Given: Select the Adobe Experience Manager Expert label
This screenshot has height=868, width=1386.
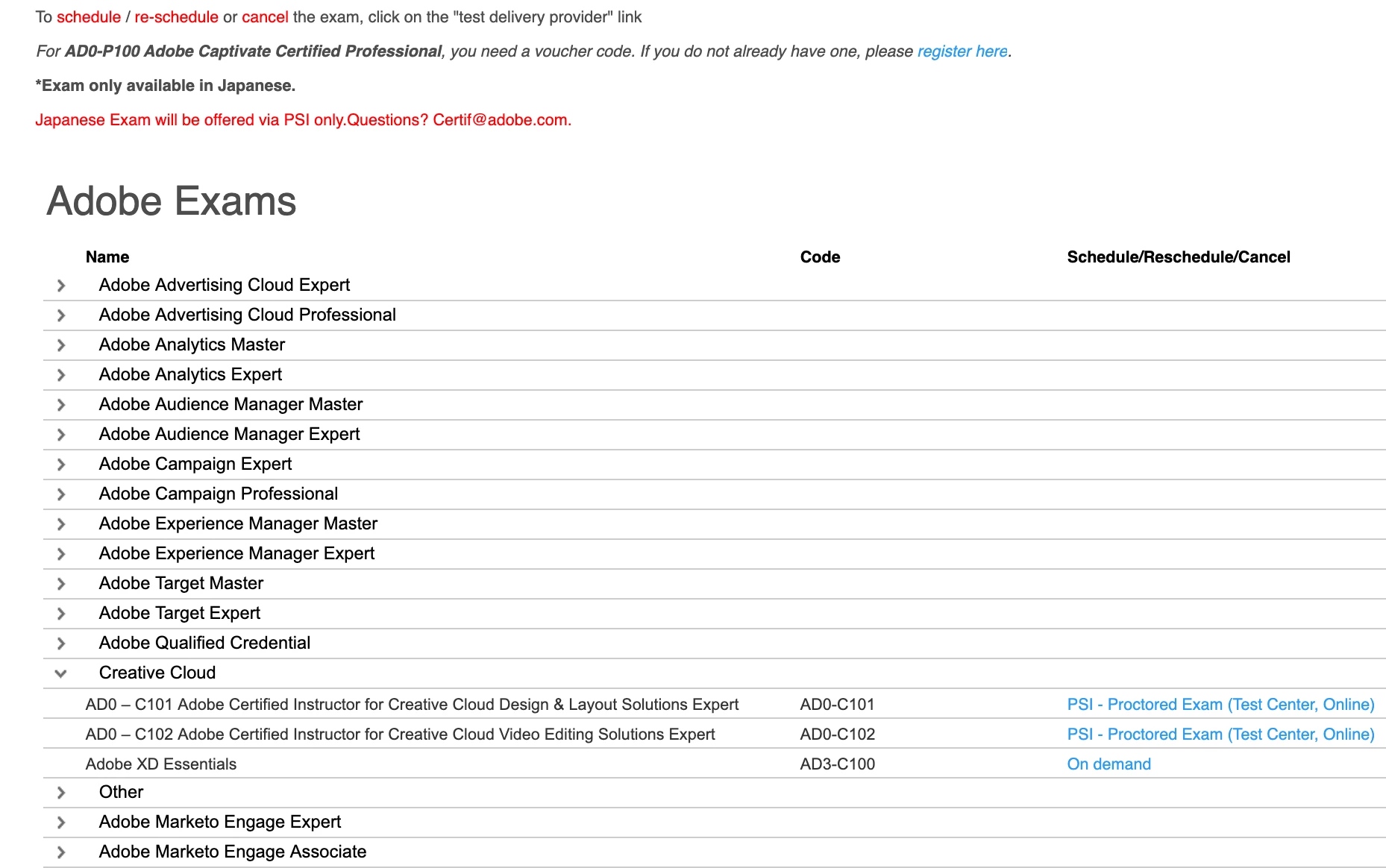Looking at the screenshot, I should [x=237, y=553].
